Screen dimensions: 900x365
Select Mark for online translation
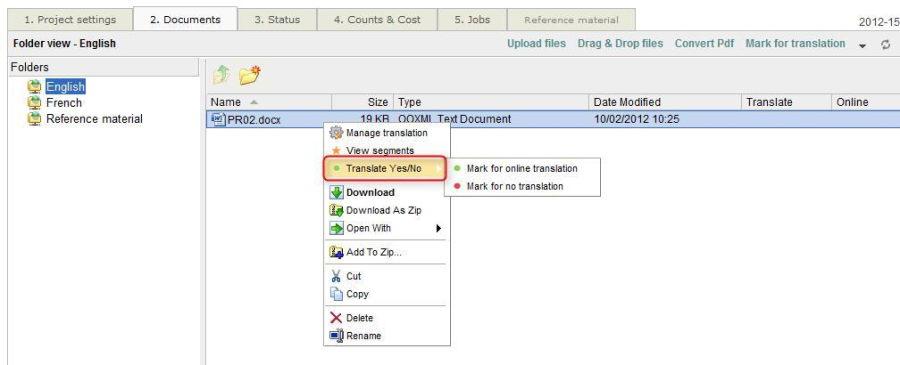522,169
